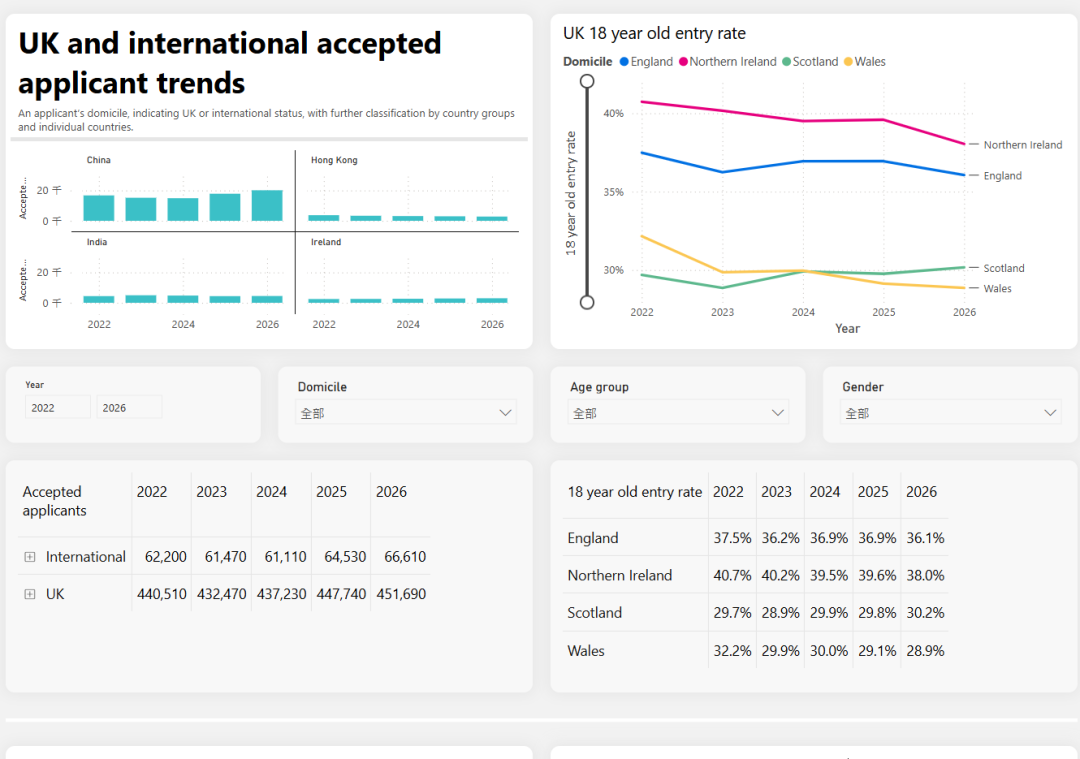
Task: Click the India 2023 bar
Action: [141, 299]
